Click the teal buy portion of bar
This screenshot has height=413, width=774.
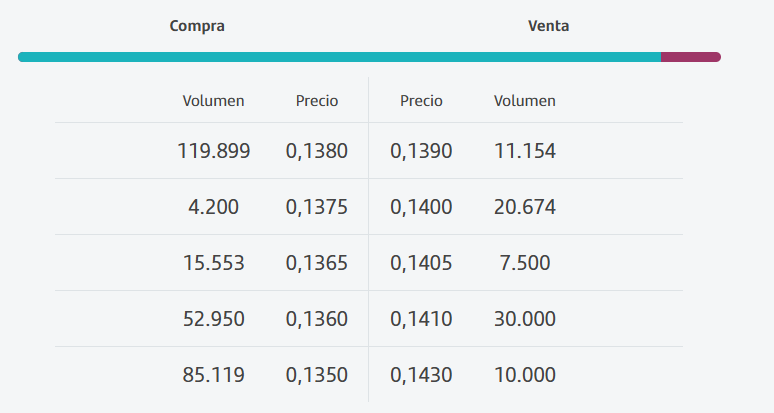(340, 57)
